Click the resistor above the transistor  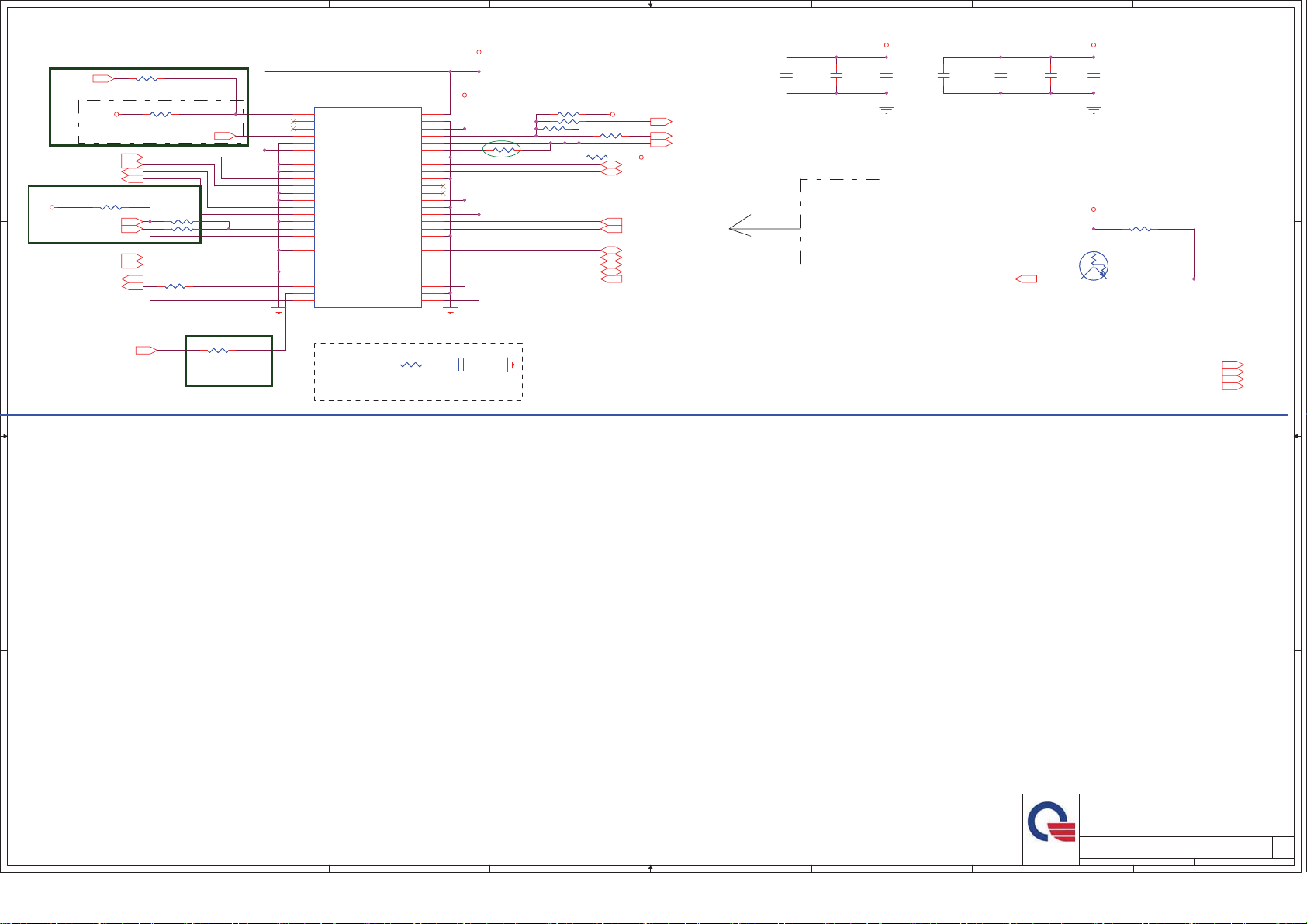1140,229
